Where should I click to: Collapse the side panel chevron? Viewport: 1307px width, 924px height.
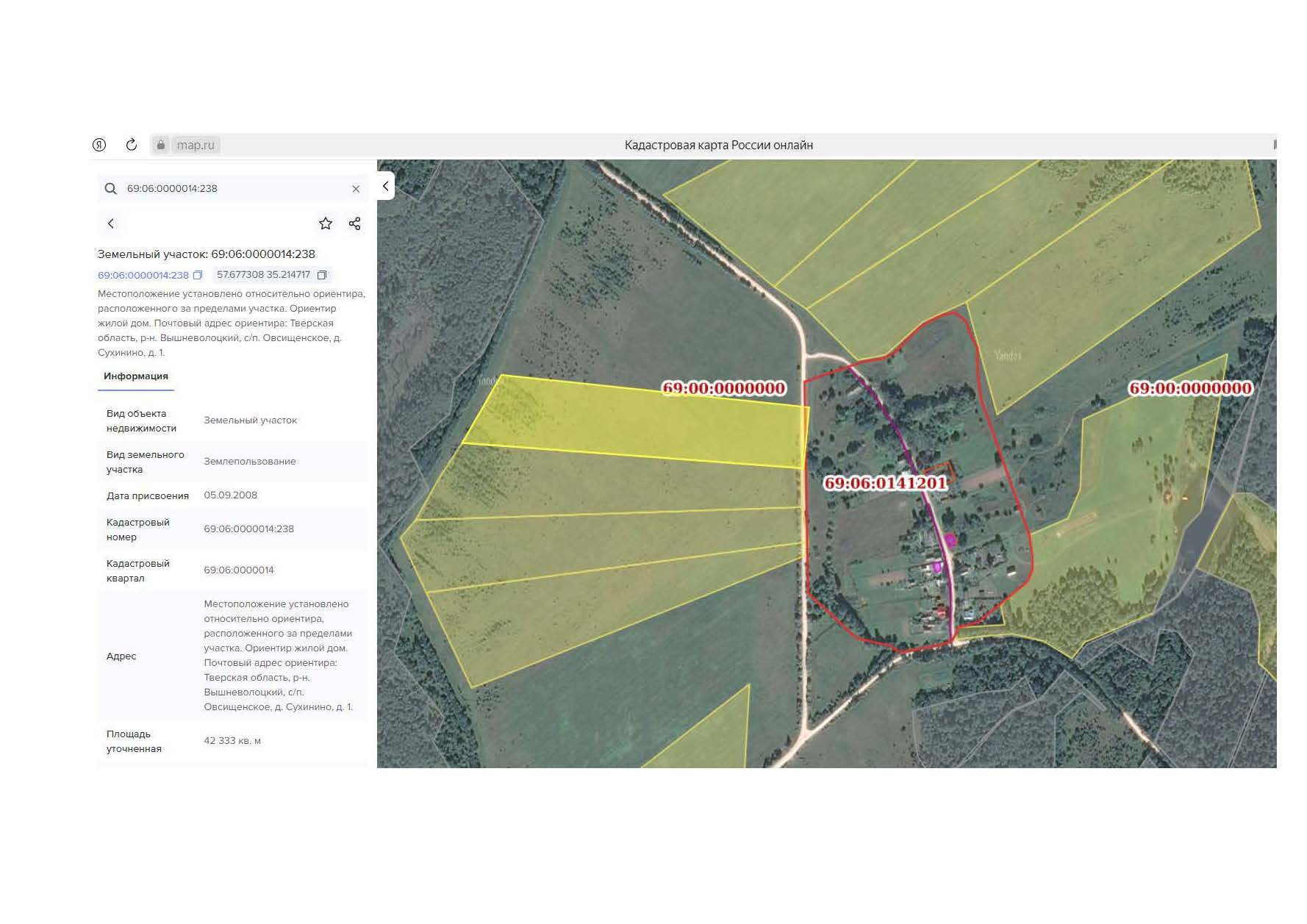(386, 186)
